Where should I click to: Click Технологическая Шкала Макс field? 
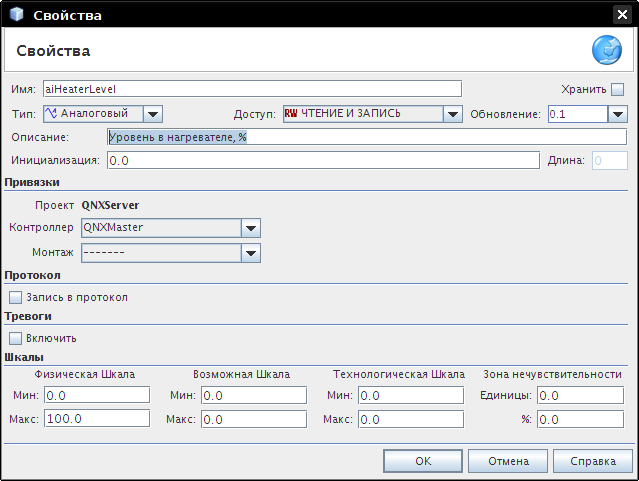pos(411,419)
